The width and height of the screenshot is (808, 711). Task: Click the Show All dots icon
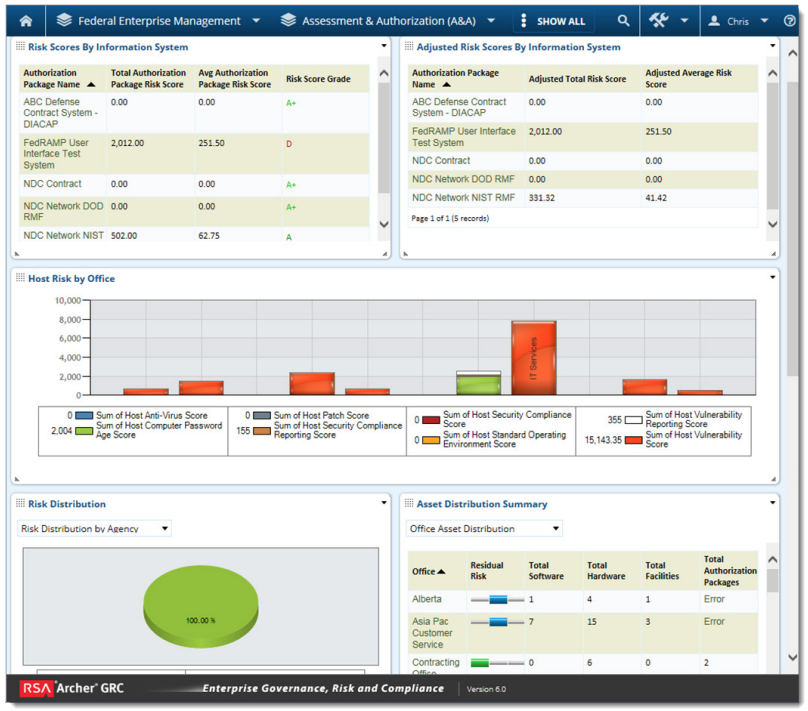click(x=524, y=21)
